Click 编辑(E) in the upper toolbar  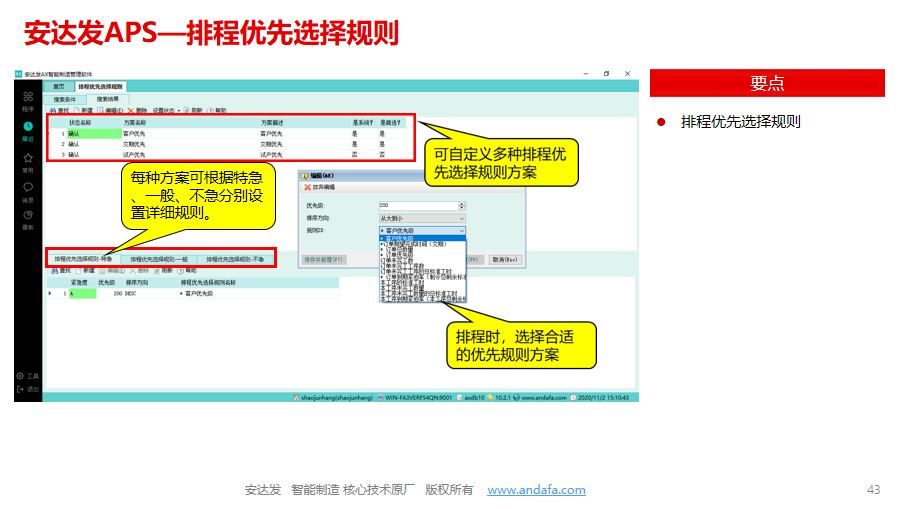(x=110, y=110)
